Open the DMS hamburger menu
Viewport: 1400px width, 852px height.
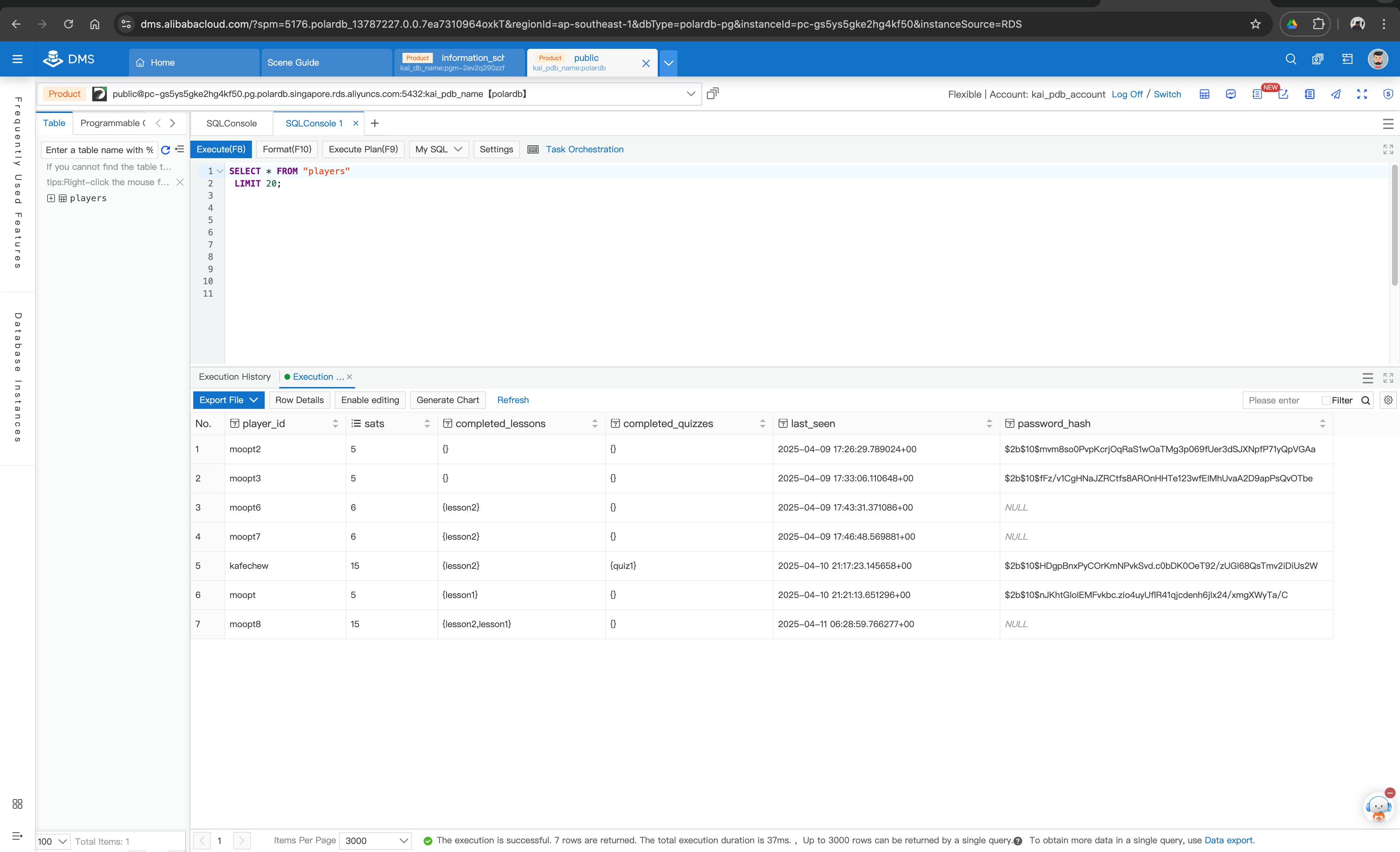click(x=17, y=59)
